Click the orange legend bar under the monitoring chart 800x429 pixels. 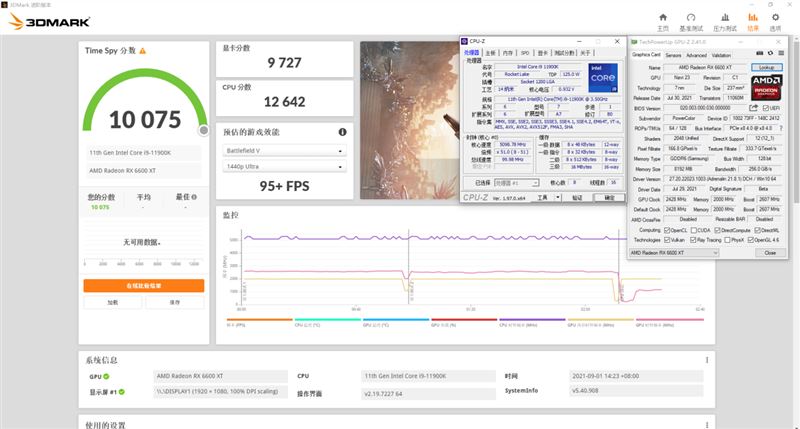tap(259, 320)
